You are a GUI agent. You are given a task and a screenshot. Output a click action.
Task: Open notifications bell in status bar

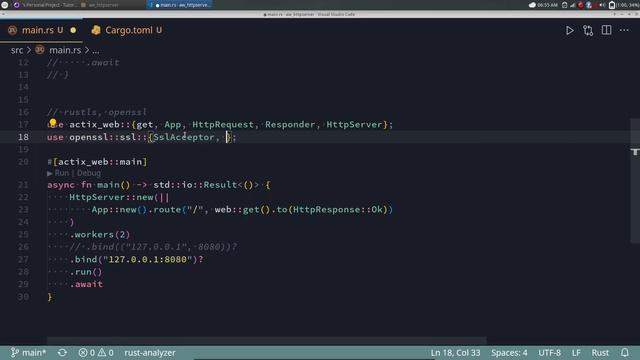624,353
